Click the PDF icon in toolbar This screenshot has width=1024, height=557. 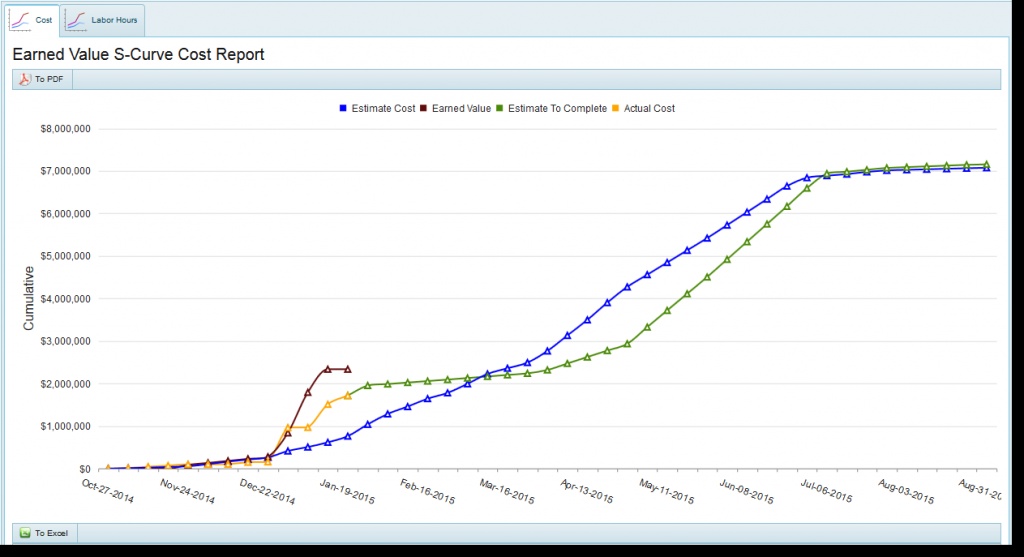tap(25, 79)
